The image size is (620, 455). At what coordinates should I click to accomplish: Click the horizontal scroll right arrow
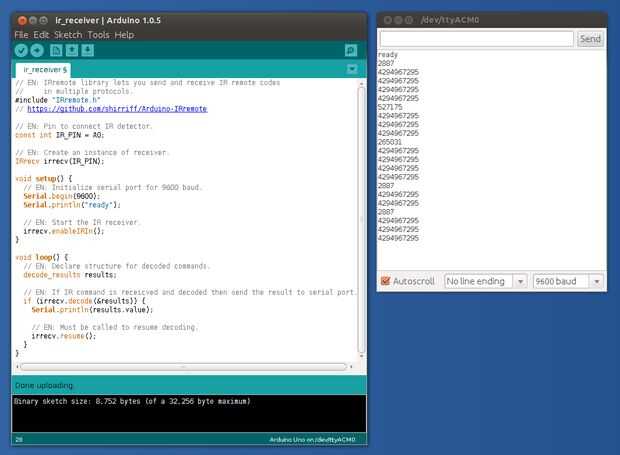coord(351,367)
